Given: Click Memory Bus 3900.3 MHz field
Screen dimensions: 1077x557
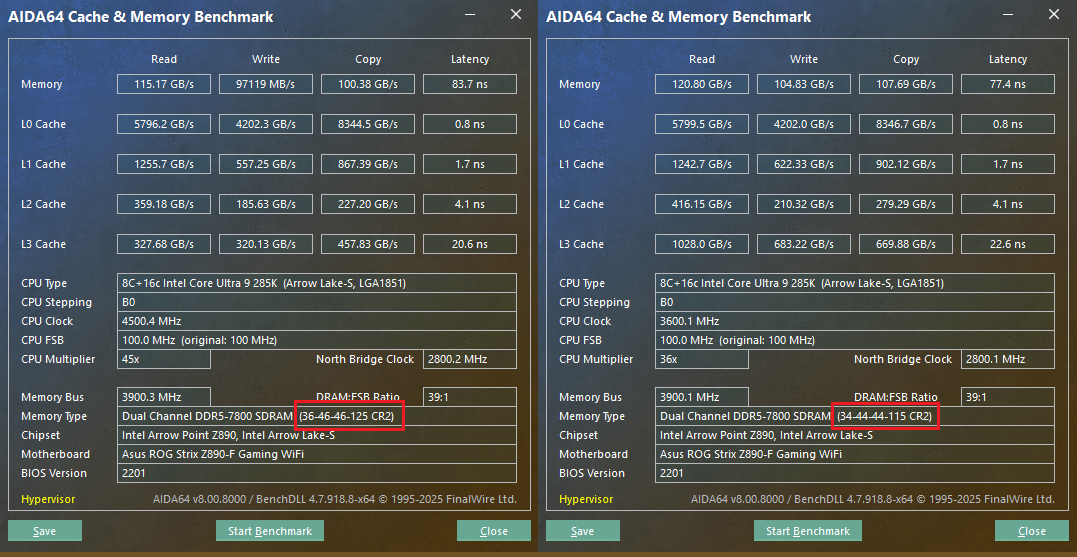Looking at the screenshot, I should (x=163, y=397).
